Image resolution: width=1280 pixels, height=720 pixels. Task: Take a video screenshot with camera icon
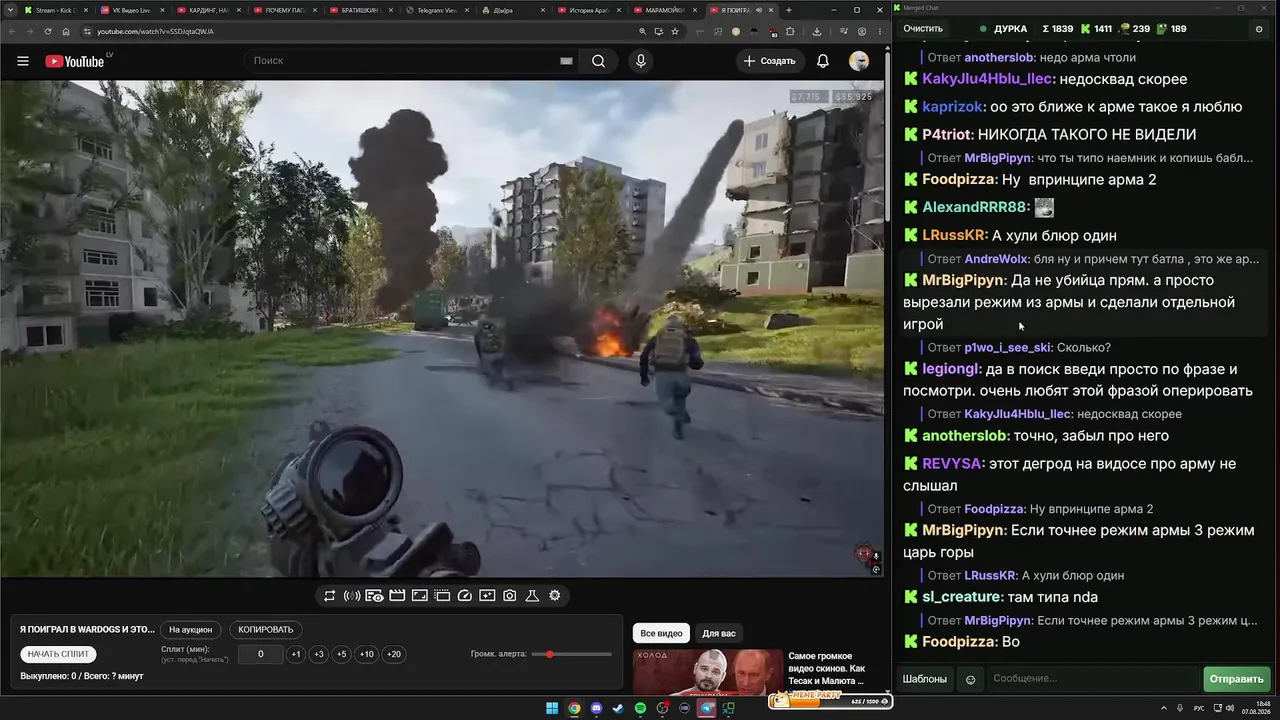point(510,596)
